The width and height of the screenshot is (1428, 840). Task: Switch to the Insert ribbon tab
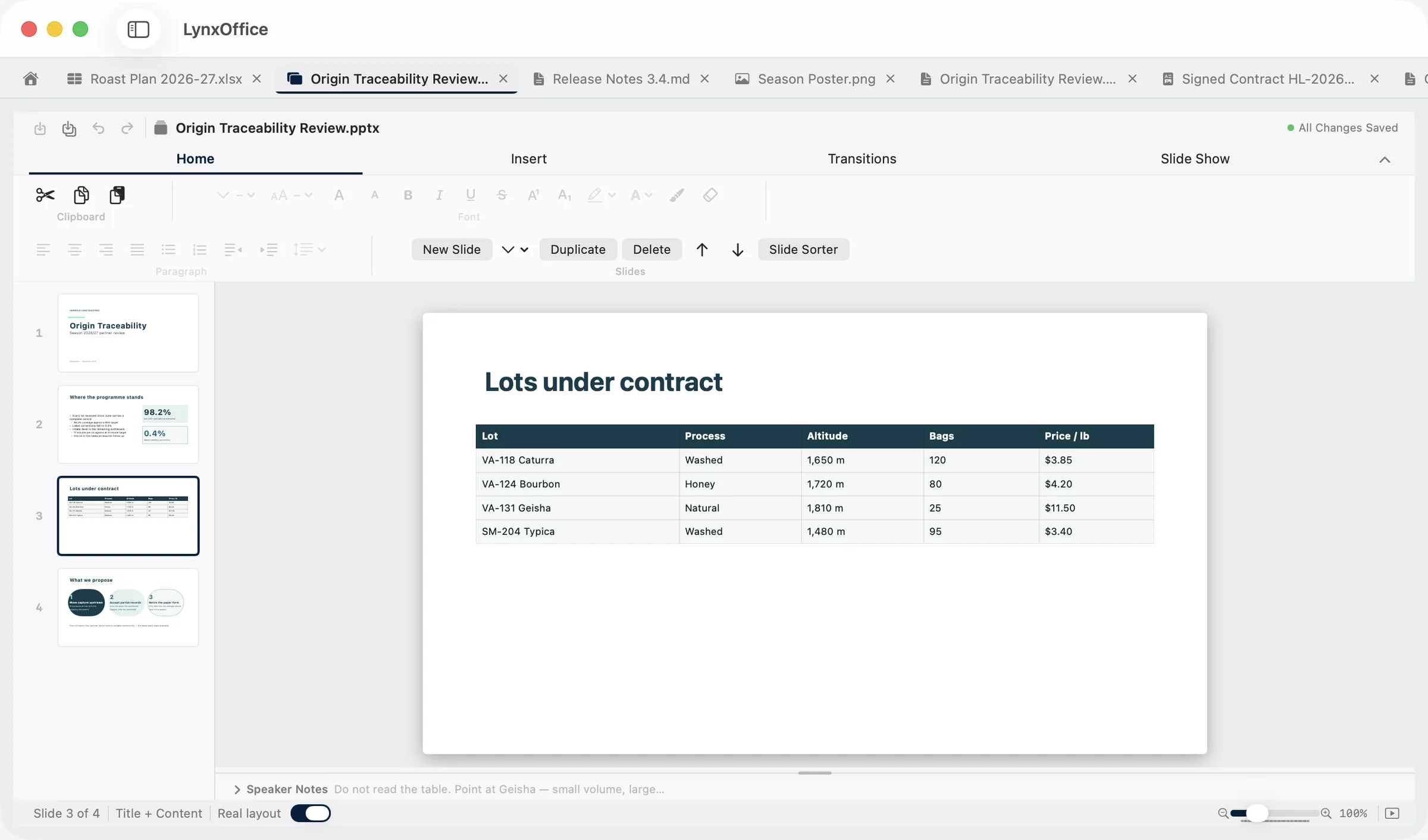528,159
